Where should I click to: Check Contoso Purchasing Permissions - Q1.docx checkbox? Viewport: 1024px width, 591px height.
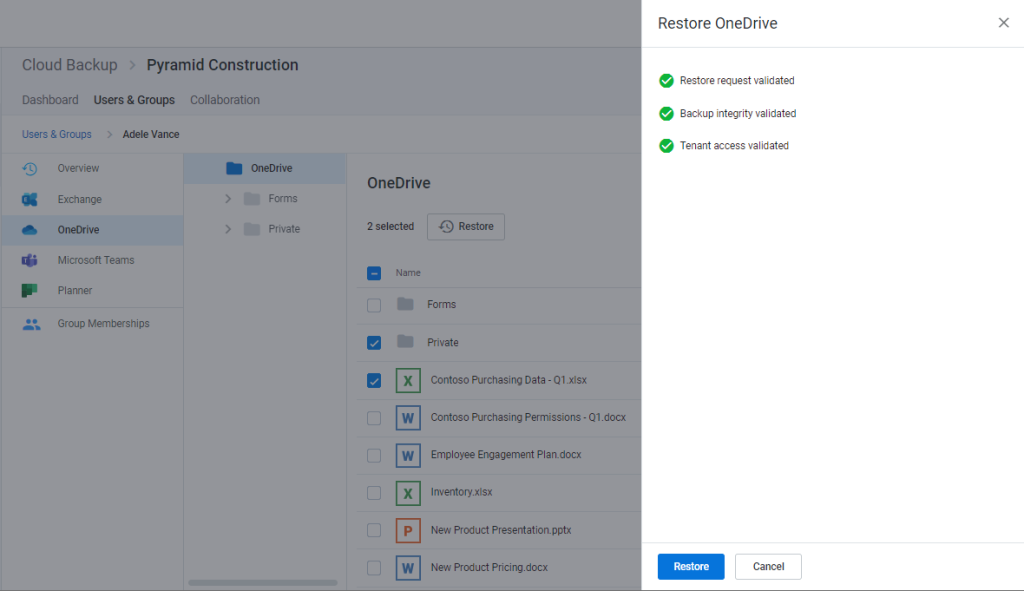tap(374, 418)
